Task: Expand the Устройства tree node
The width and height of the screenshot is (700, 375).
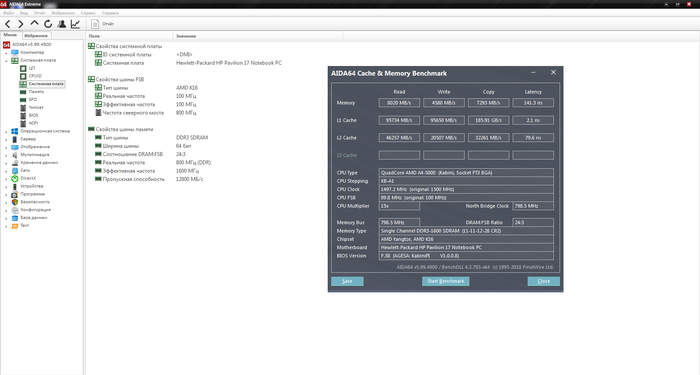Action: pyautogui.click(x=6, y=186)
